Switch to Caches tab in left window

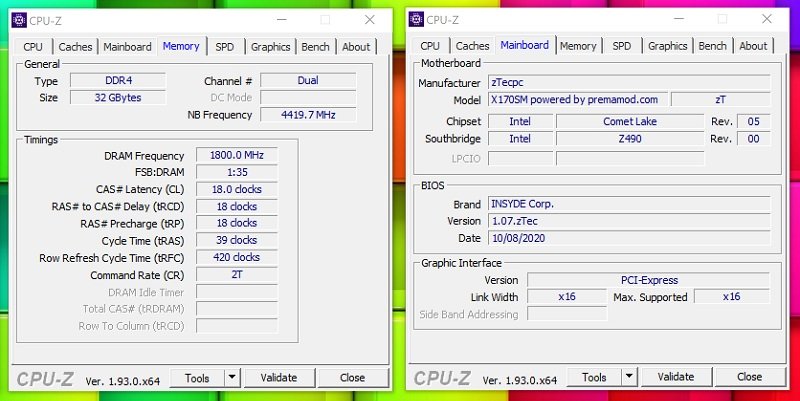75,46
